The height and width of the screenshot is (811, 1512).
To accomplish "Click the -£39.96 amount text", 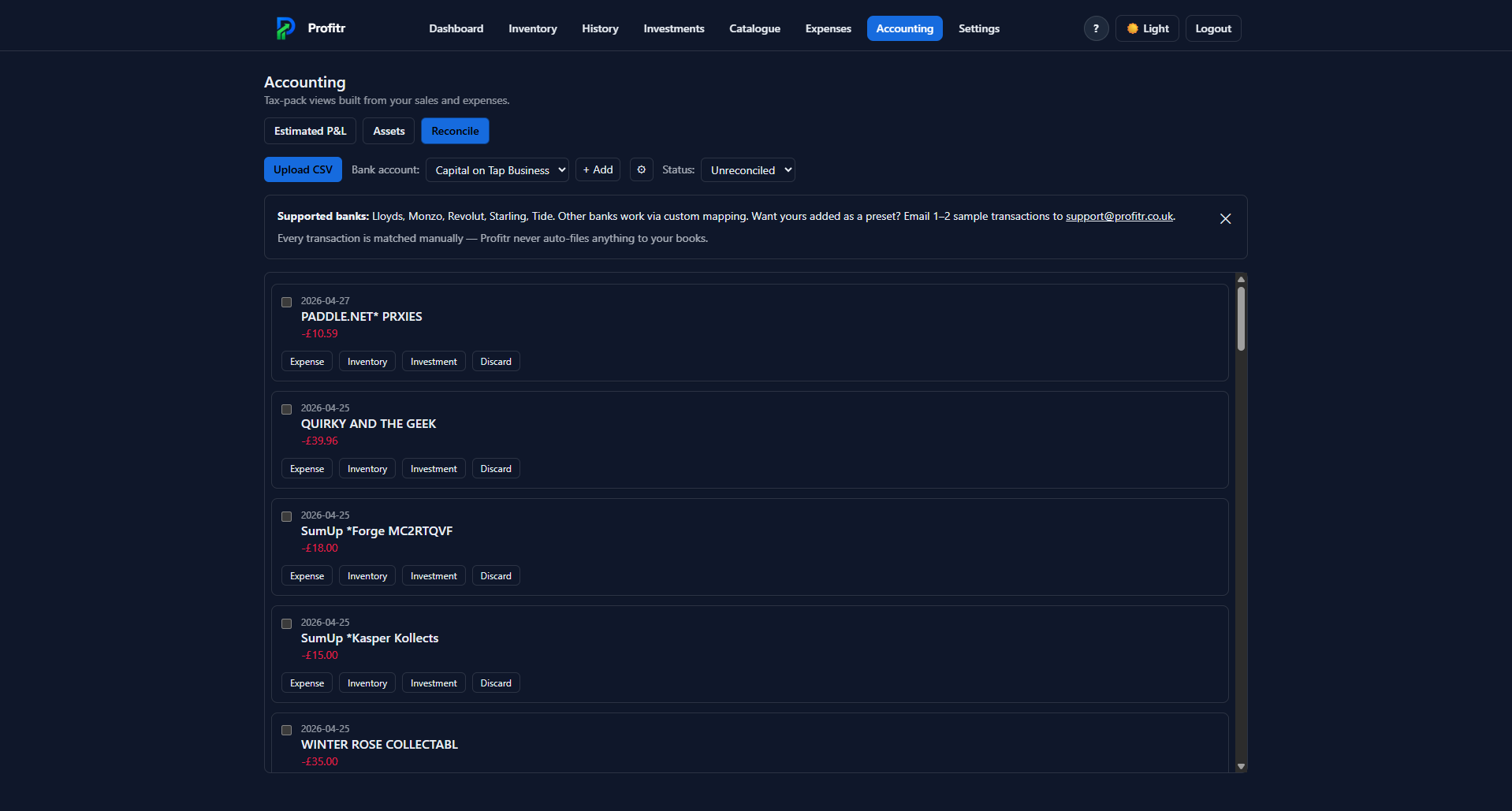I will (319, 441).
